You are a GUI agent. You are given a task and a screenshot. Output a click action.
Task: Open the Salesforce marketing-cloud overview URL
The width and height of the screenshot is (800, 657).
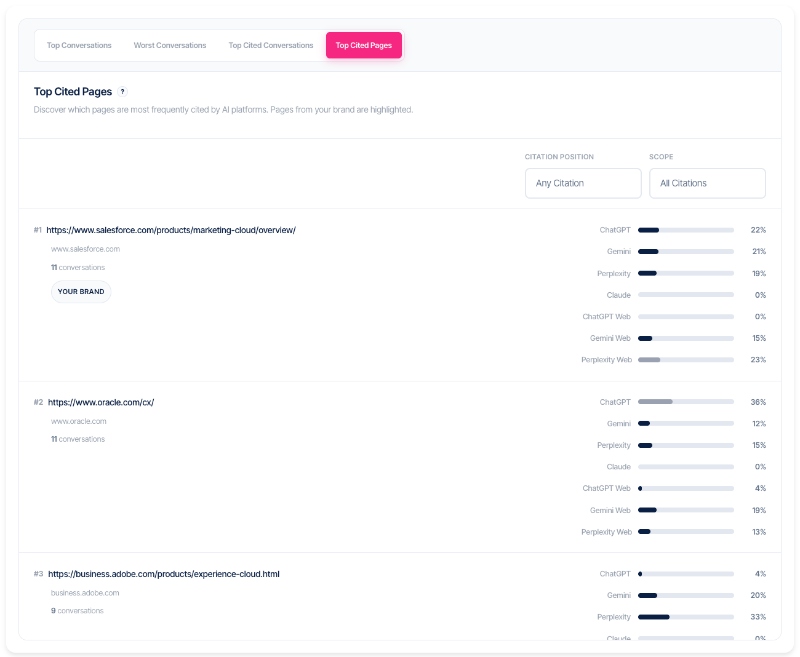pos(171,230)
